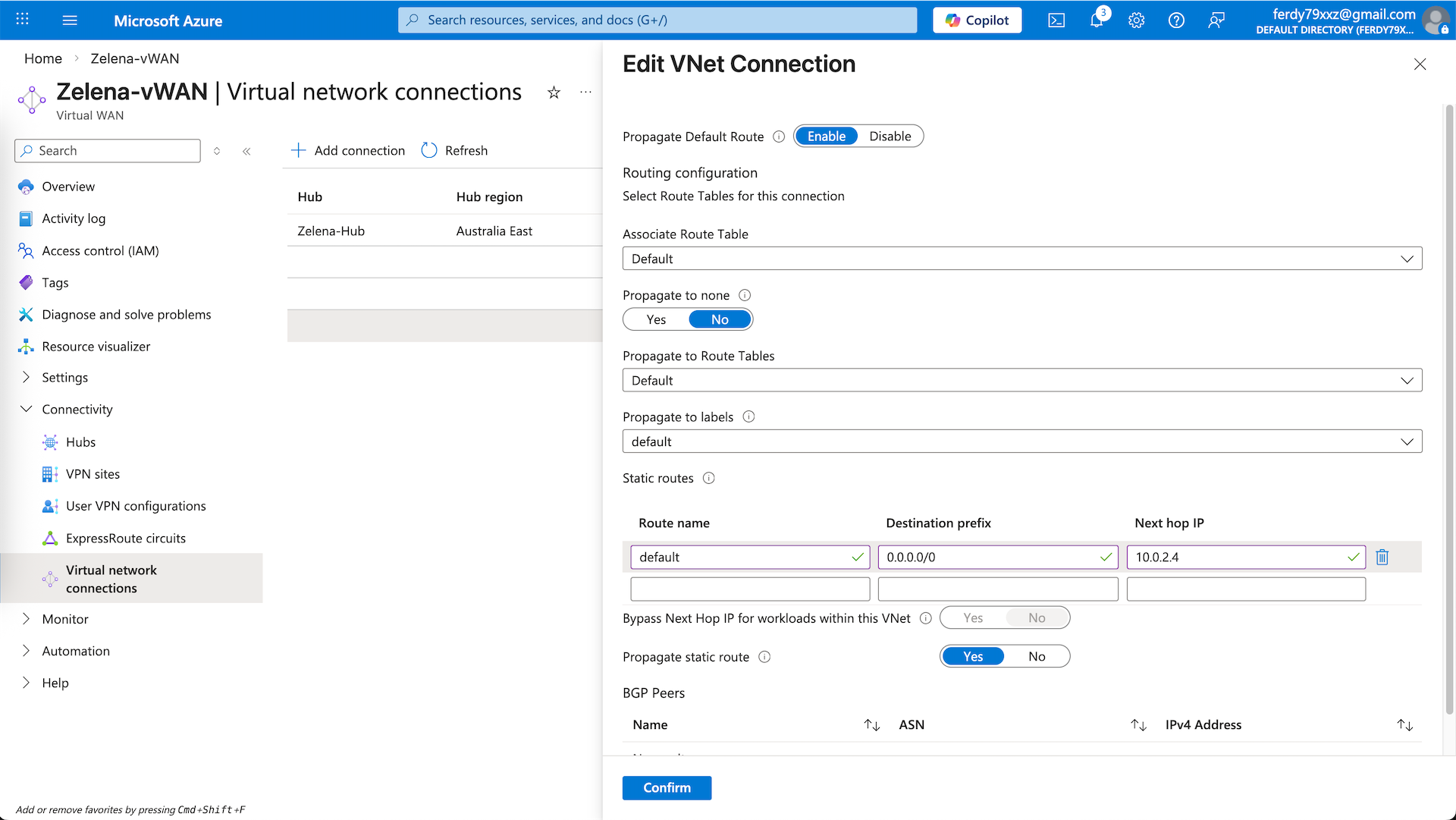Open Hubs in Connectivity menu
This screenshot has width=1456, height=820.
(x=80, y=442)
